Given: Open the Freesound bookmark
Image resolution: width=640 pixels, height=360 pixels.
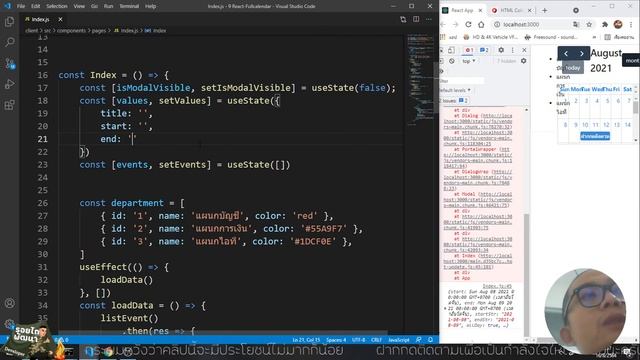Looking at the screenshot, I should coord(551,37).
